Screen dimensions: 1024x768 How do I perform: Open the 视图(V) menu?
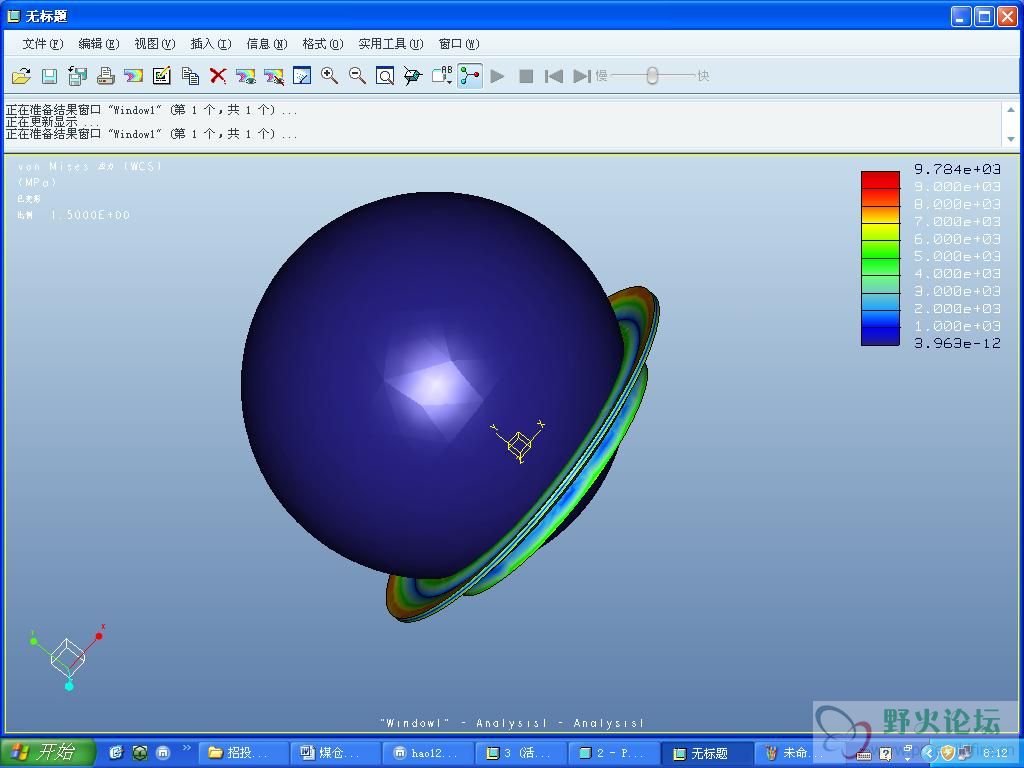tap(155, 44)
